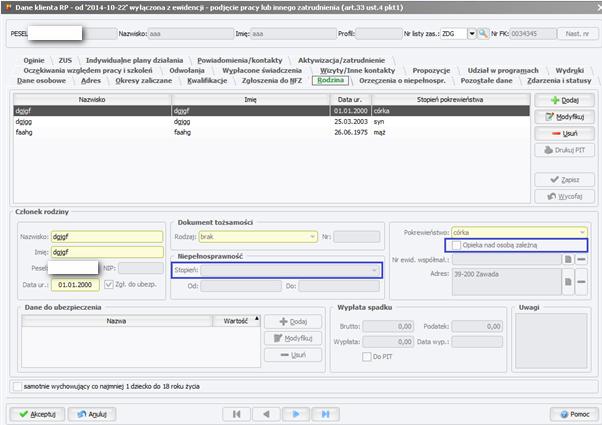
Task: Open the Wydruki tab
Action: tap(570, 71)
